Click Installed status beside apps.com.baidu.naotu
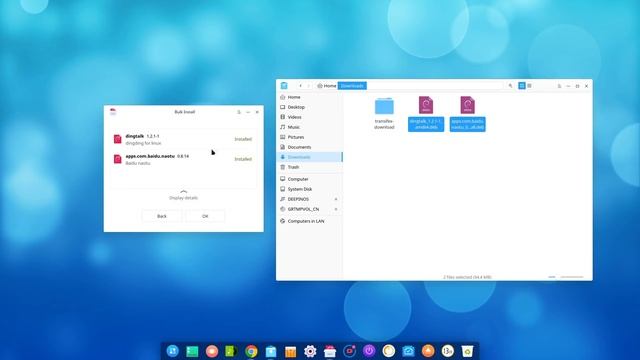This screenshot has width=640, height=360. 243,159
